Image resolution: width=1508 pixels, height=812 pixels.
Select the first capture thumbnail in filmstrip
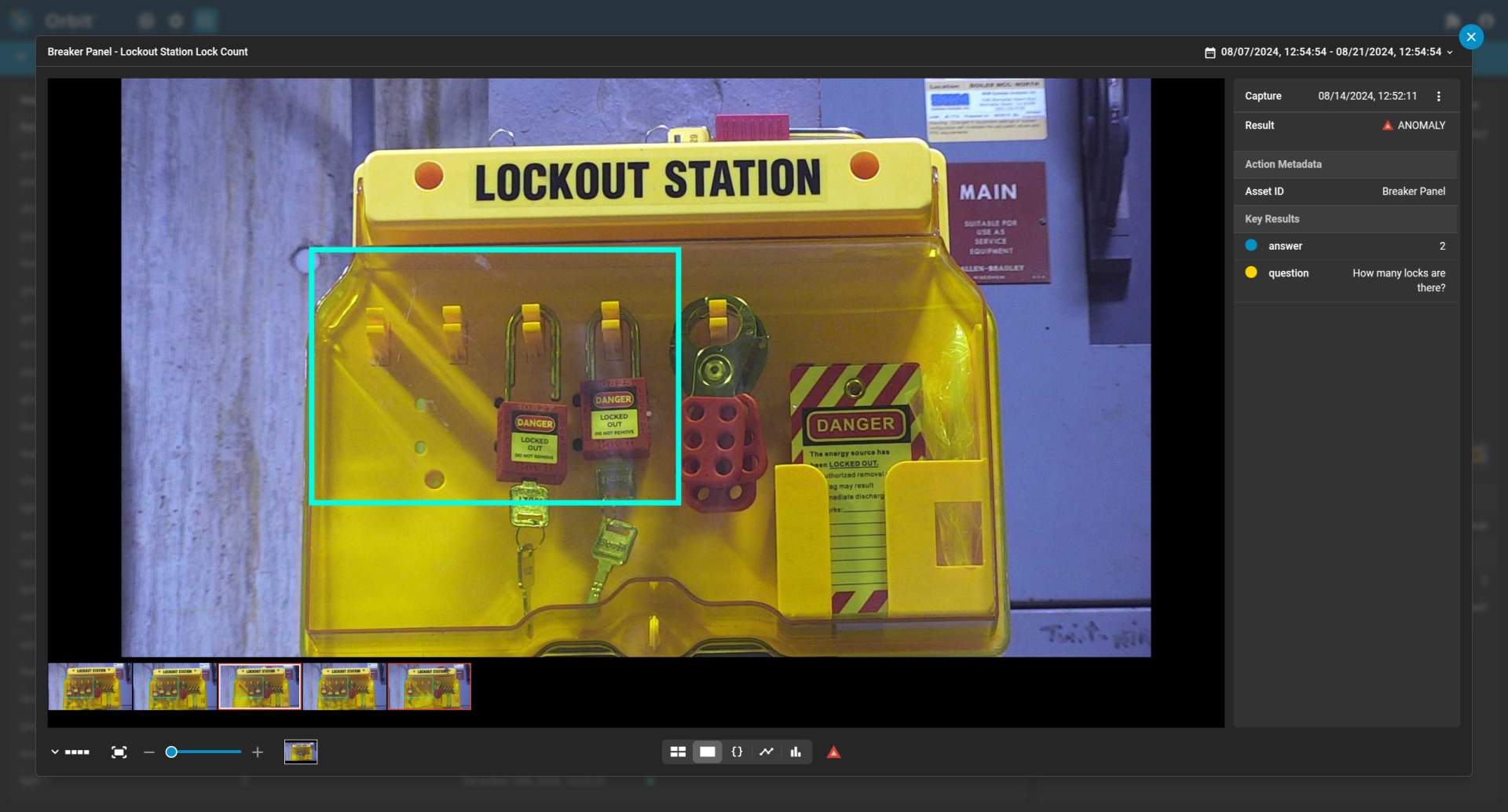coord(90,686)
